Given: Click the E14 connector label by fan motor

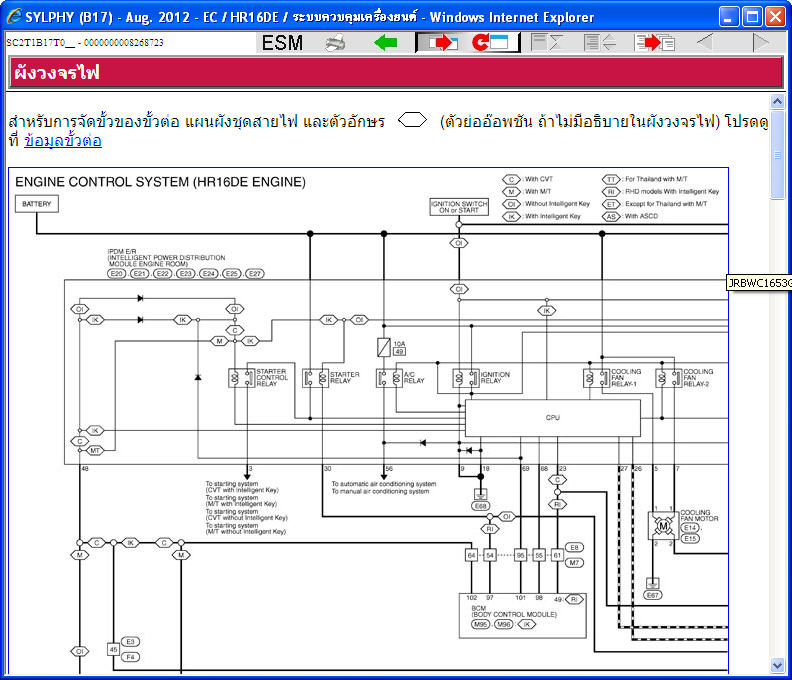Looking at the screenshot, I should point(690,527).
